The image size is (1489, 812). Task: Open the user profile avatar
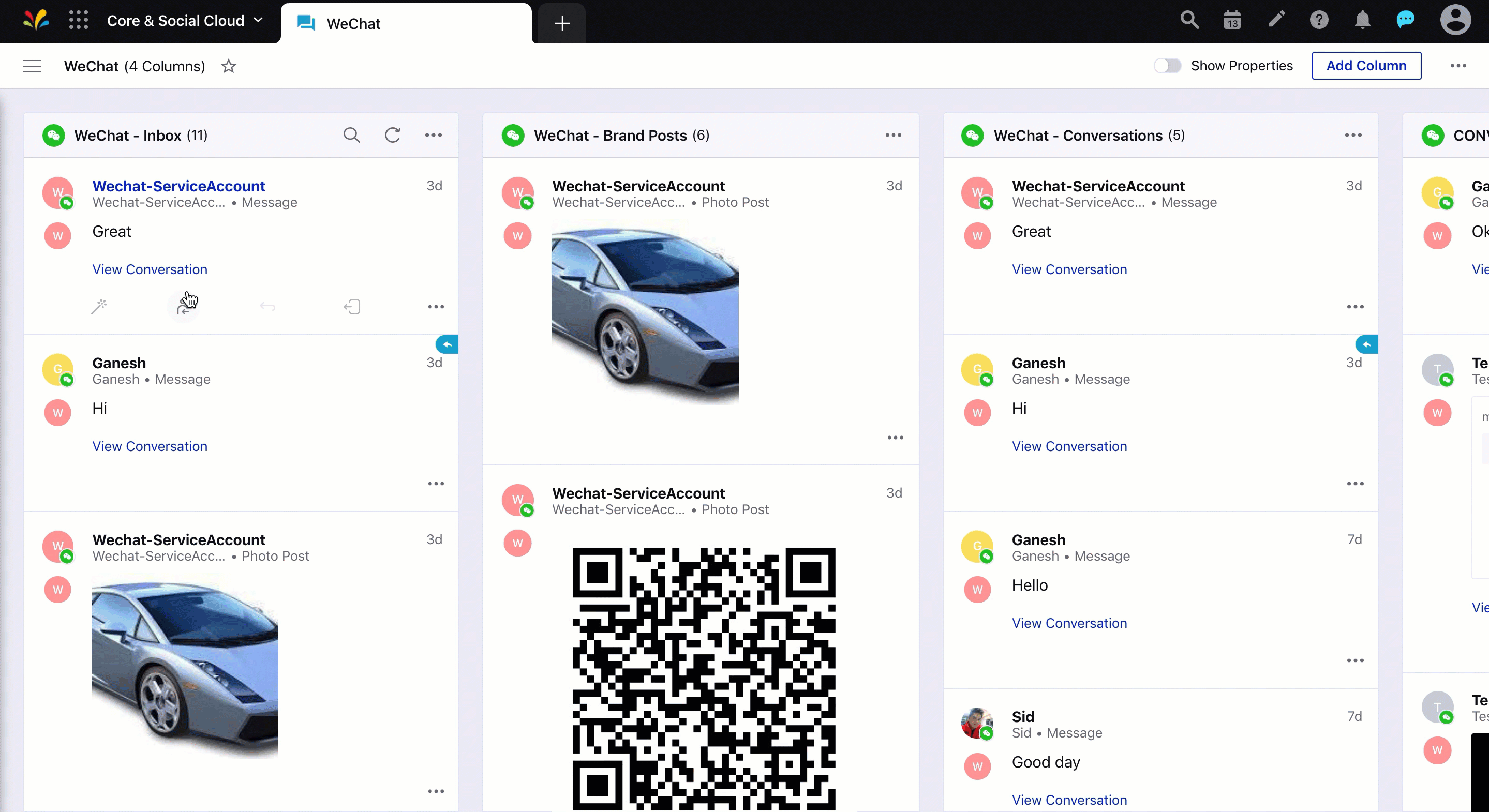1455,20
